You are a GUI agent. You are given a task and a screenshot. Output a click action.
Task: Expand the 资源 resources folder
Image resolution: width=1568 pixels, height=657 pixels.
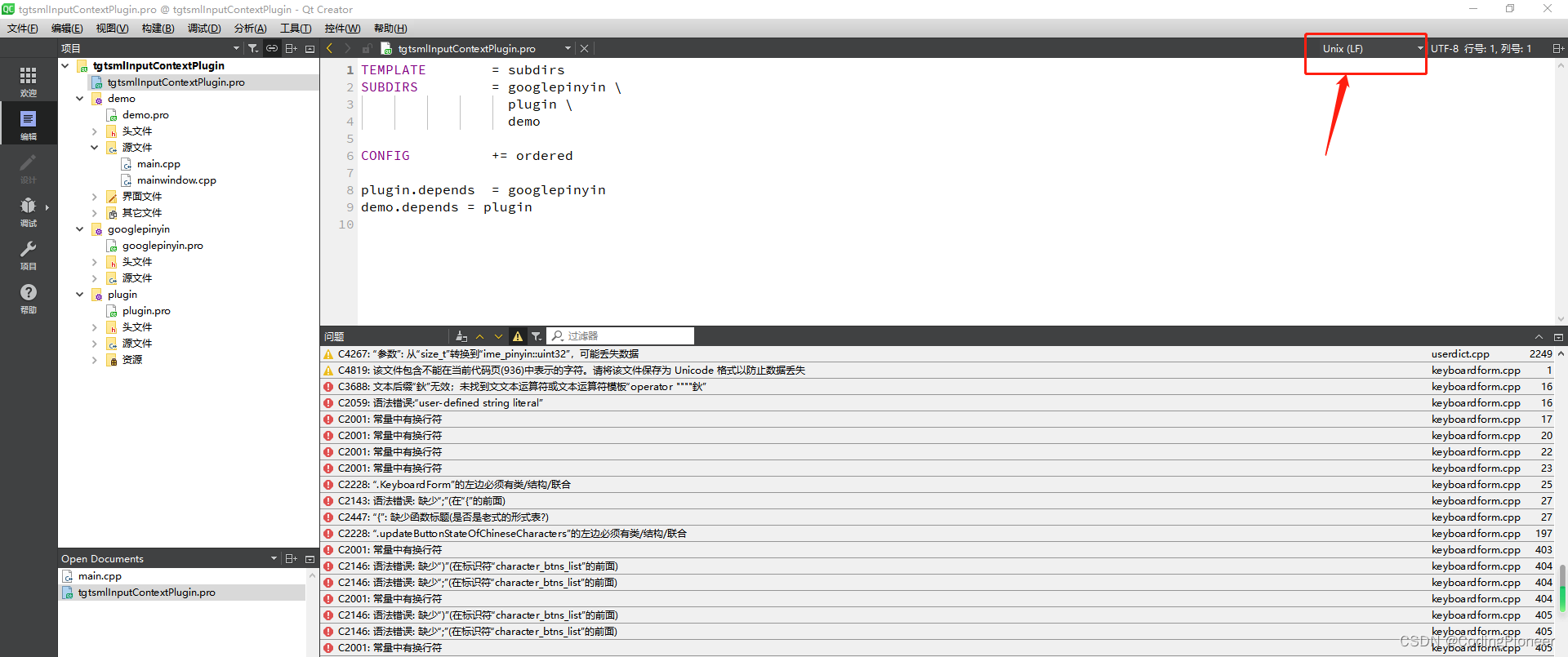click(x=95, y=360)
